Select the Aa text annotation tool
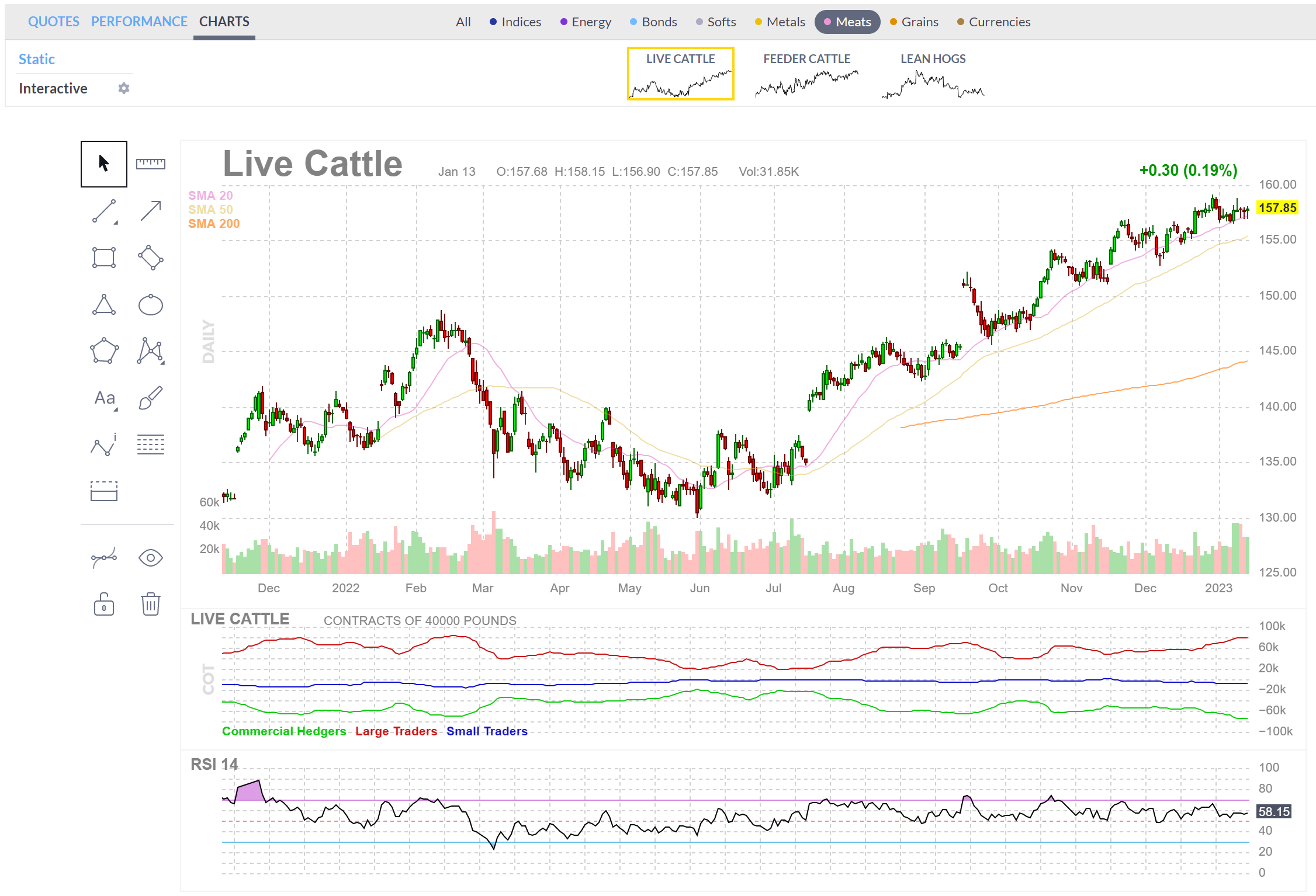Image resolution: width=1316 pixels, height=896 pixels. point(105,398)
